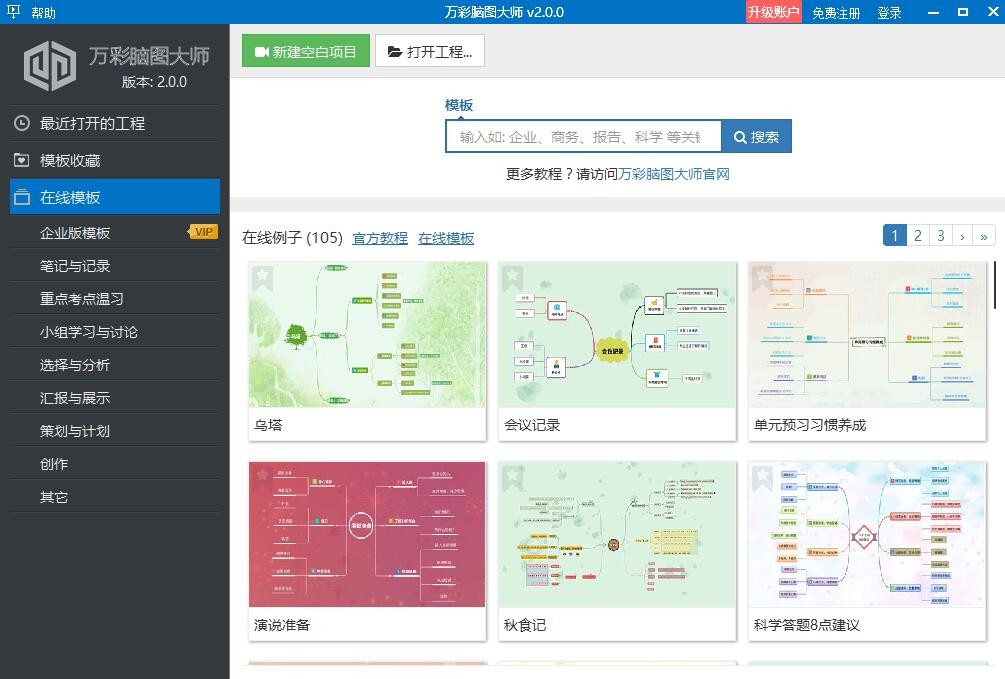Toggle the favorite star on 秋食记 template
Viewport: 1005px width, 679px height.
[512, 478]
